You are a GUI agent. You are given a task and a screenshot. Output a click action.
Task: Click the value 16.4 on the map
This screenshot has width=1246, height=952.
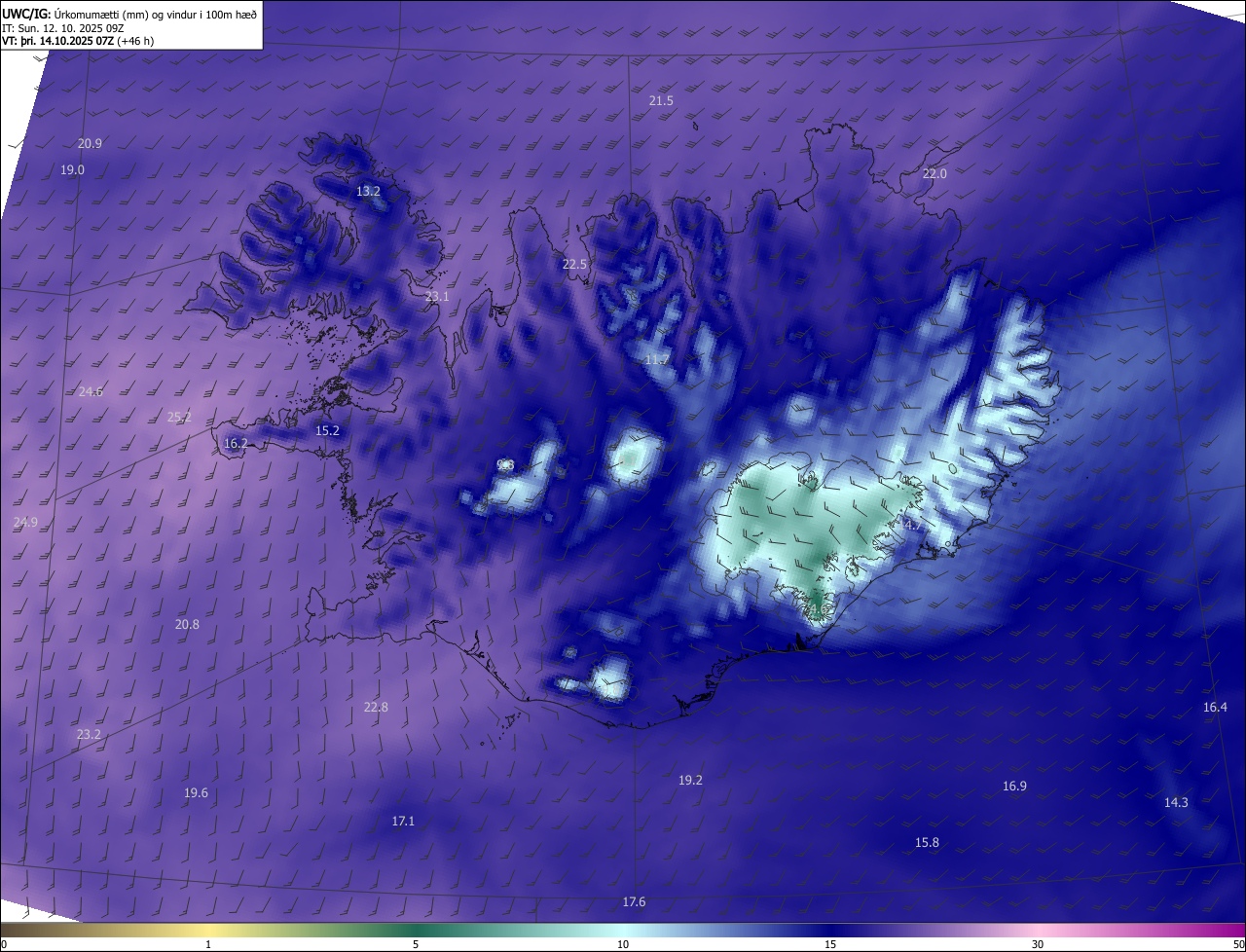(1215, 708)
